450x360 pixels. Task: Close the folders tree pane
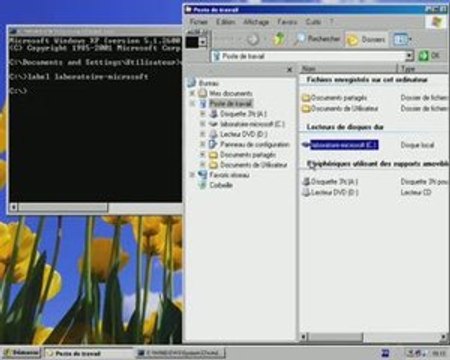click(x=290, y=69)
